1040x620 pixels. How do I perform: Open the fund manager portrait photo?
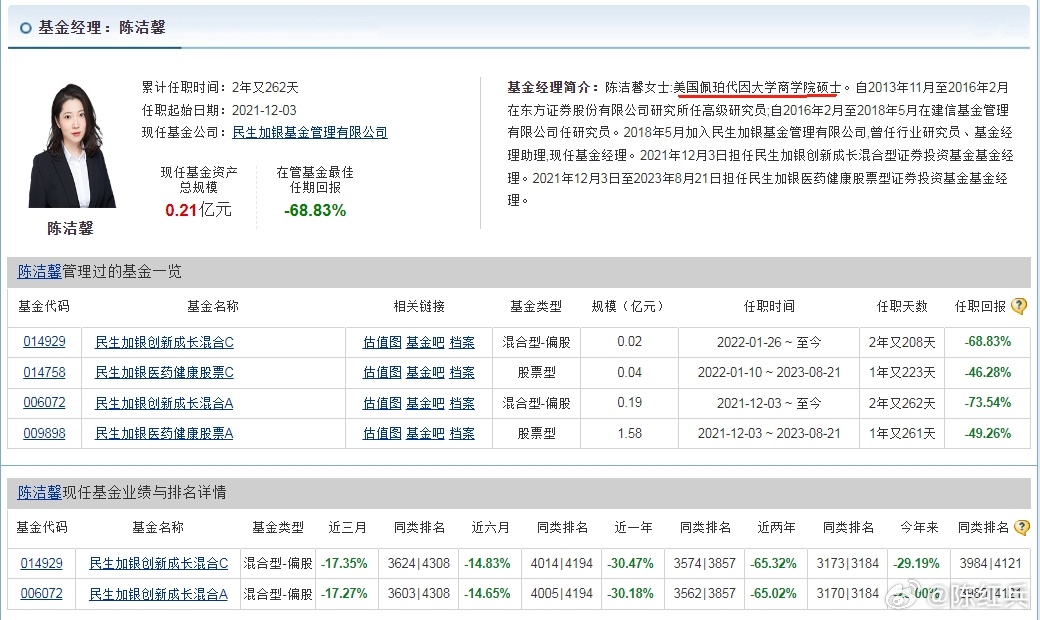coord(72,145)
